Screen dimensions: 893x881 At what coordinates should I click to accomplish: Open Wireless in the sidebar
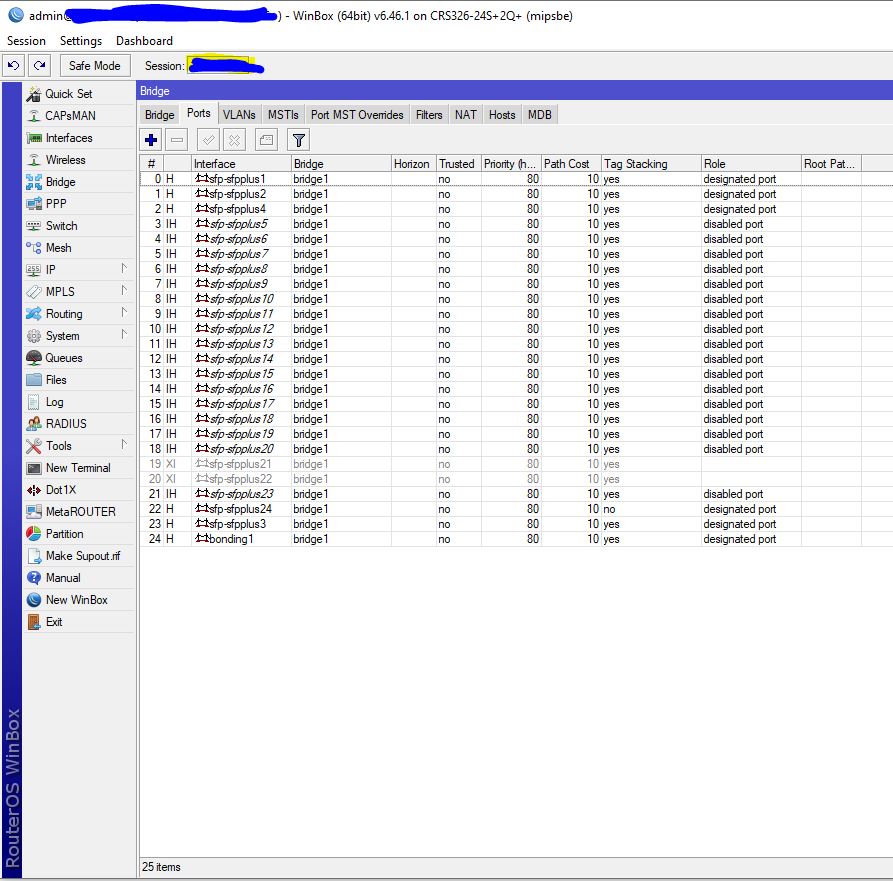pos(79,160)
